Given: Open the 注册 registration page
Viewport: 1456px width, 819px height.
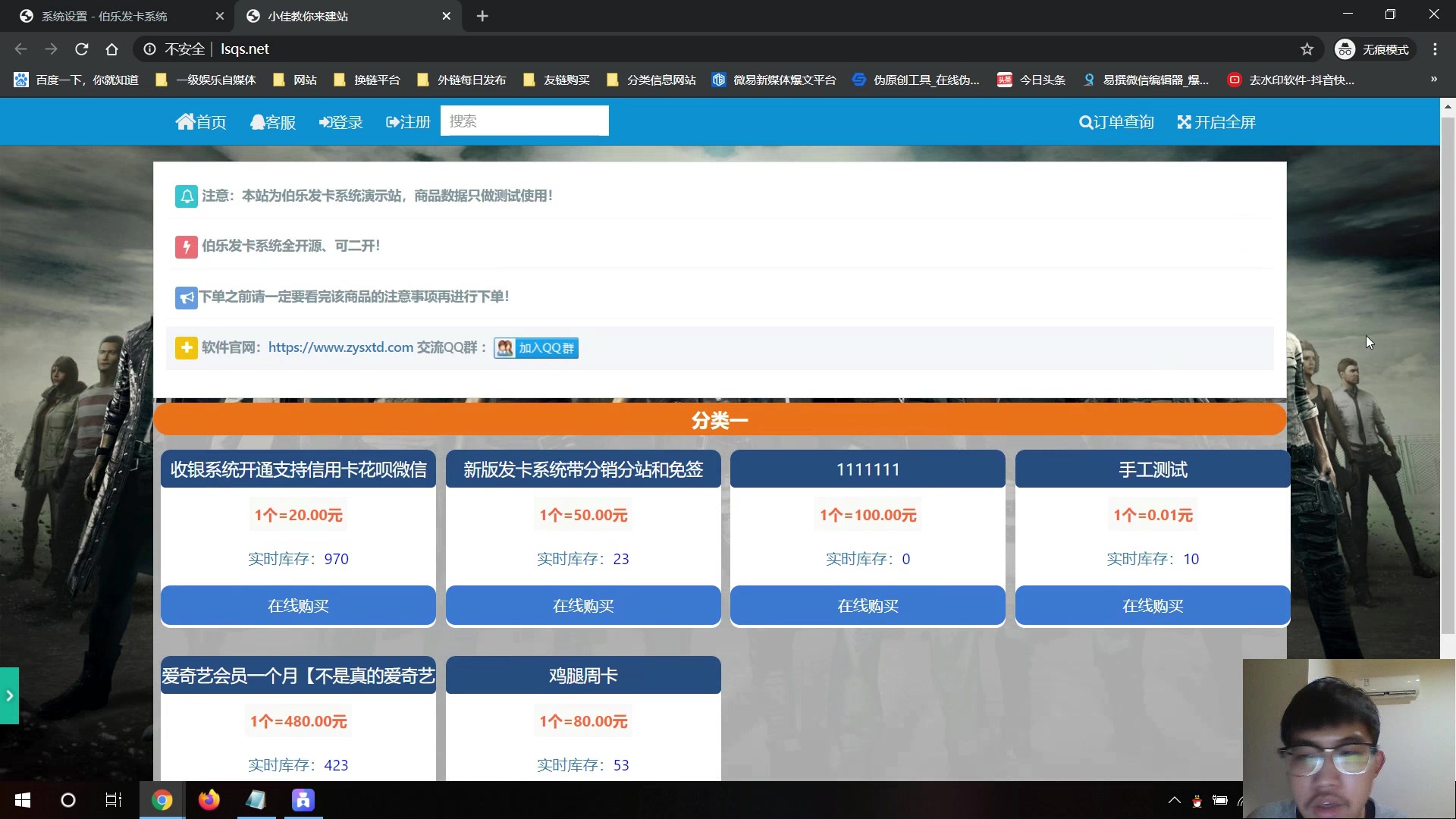Looking at the screenshot, I should click(x=408, y=122).
